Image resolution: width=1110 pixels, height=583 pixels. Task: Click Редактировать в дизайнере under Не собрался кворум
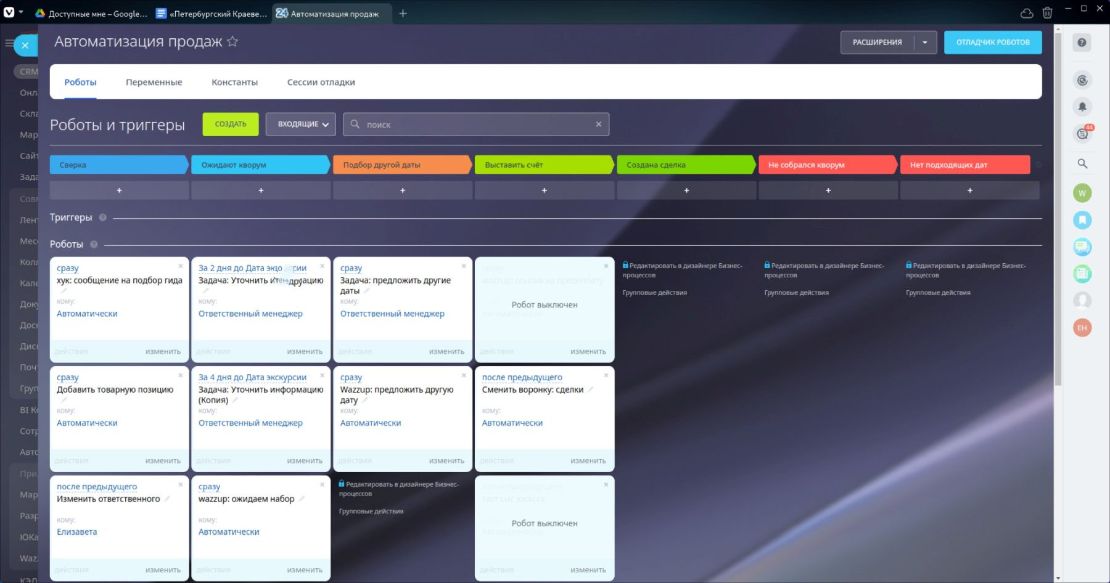(x=824, y=270)
